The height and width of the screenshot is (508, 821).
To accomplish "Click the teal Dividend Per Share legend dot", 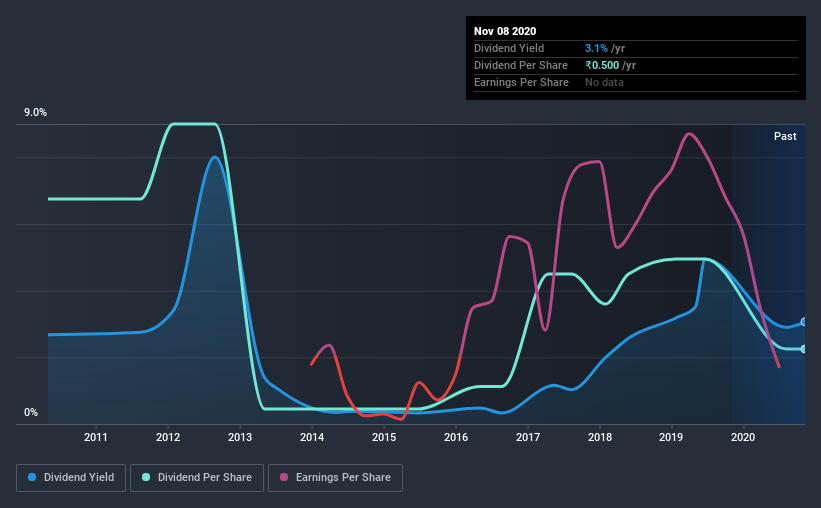I will coord(146,477).
